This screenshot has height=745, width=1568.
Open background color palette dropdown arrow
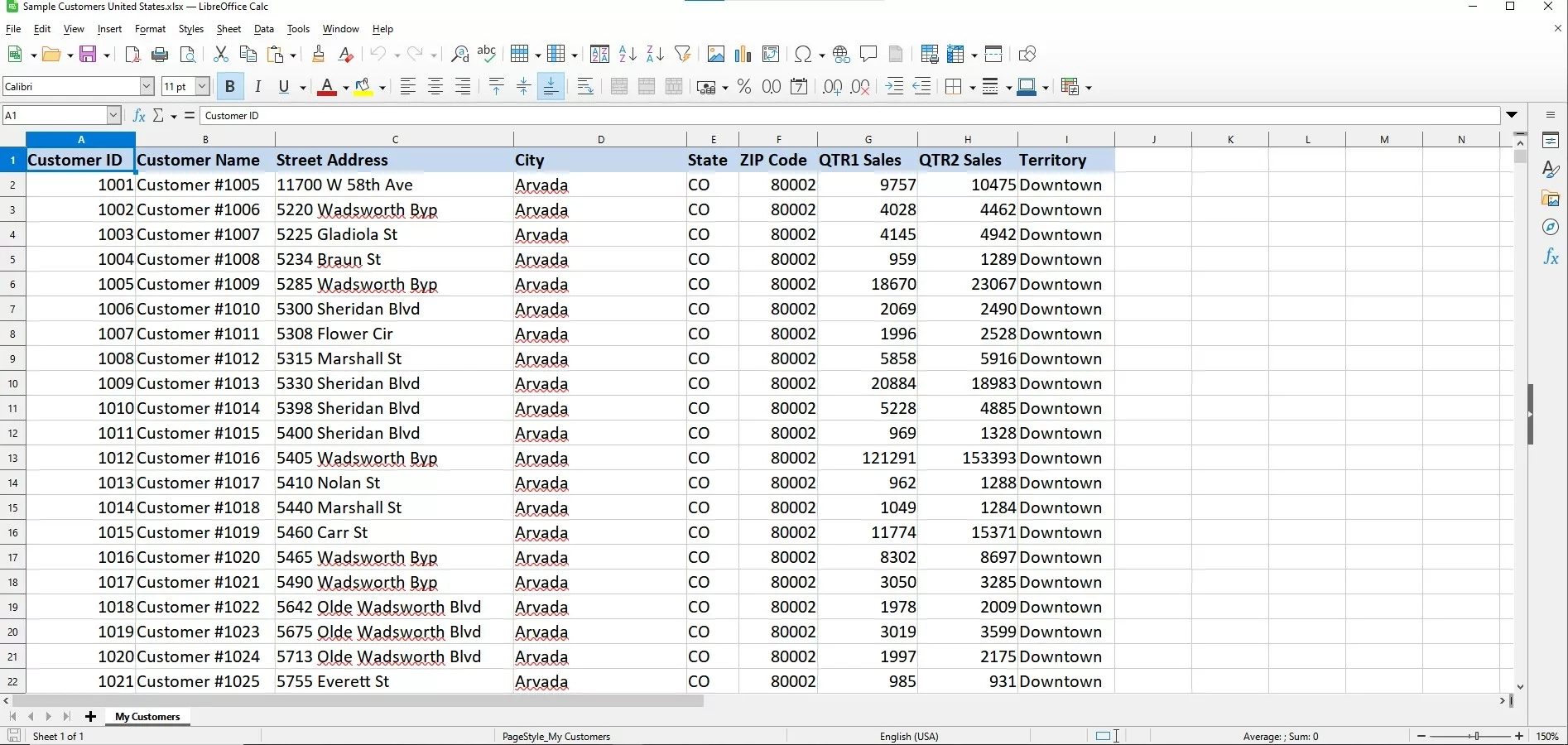(382, 88)
